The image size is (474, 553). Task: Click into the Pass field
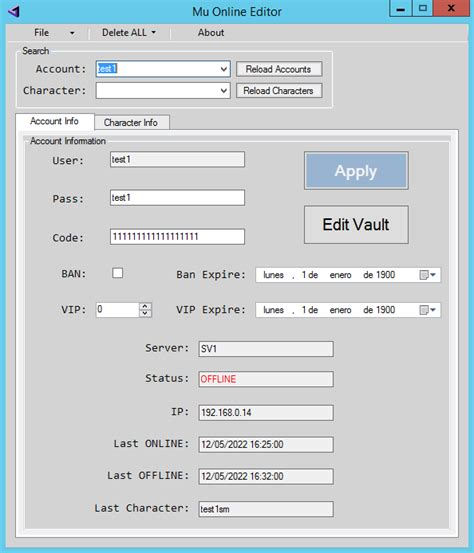[177, 198]
